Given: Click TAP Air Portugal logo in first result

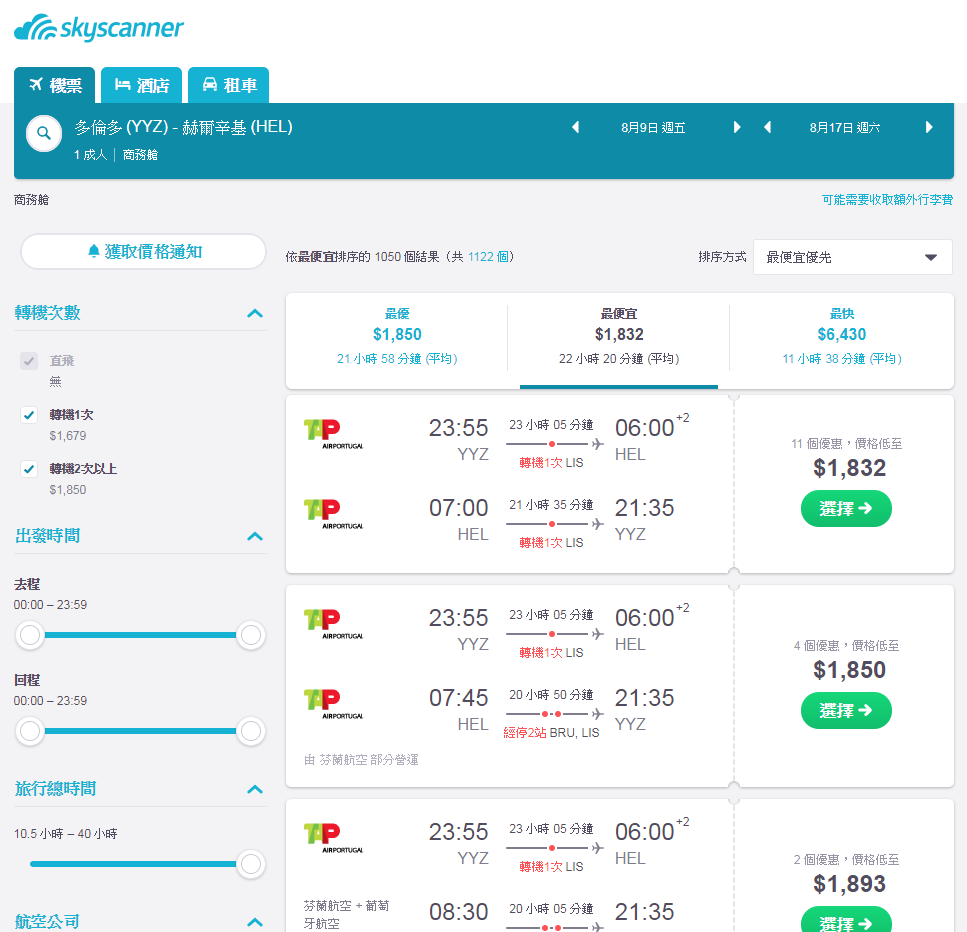Looking at the screenshot, I should pyautogui.click(x=334, y=434).
